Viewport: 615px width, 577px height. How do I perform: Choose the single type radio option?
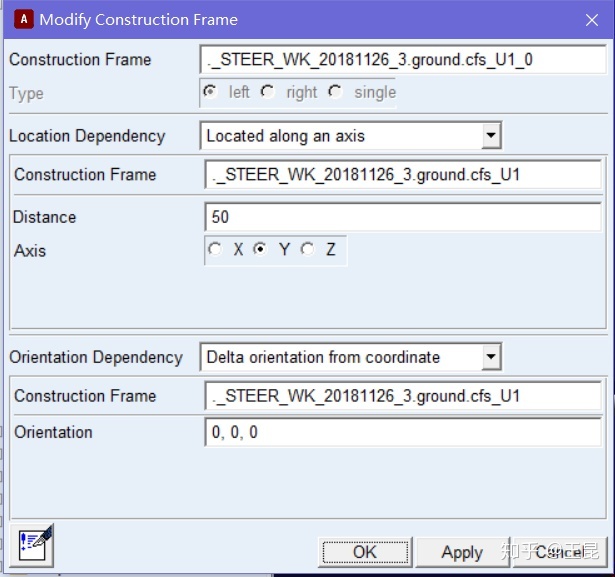click(335, 92)
